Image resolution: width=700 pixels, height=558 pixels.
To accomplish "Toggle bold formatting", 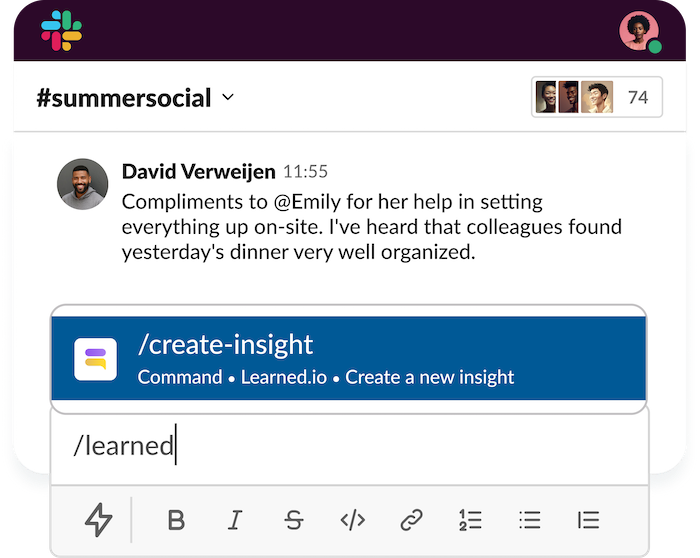I will tap(176, 519).
